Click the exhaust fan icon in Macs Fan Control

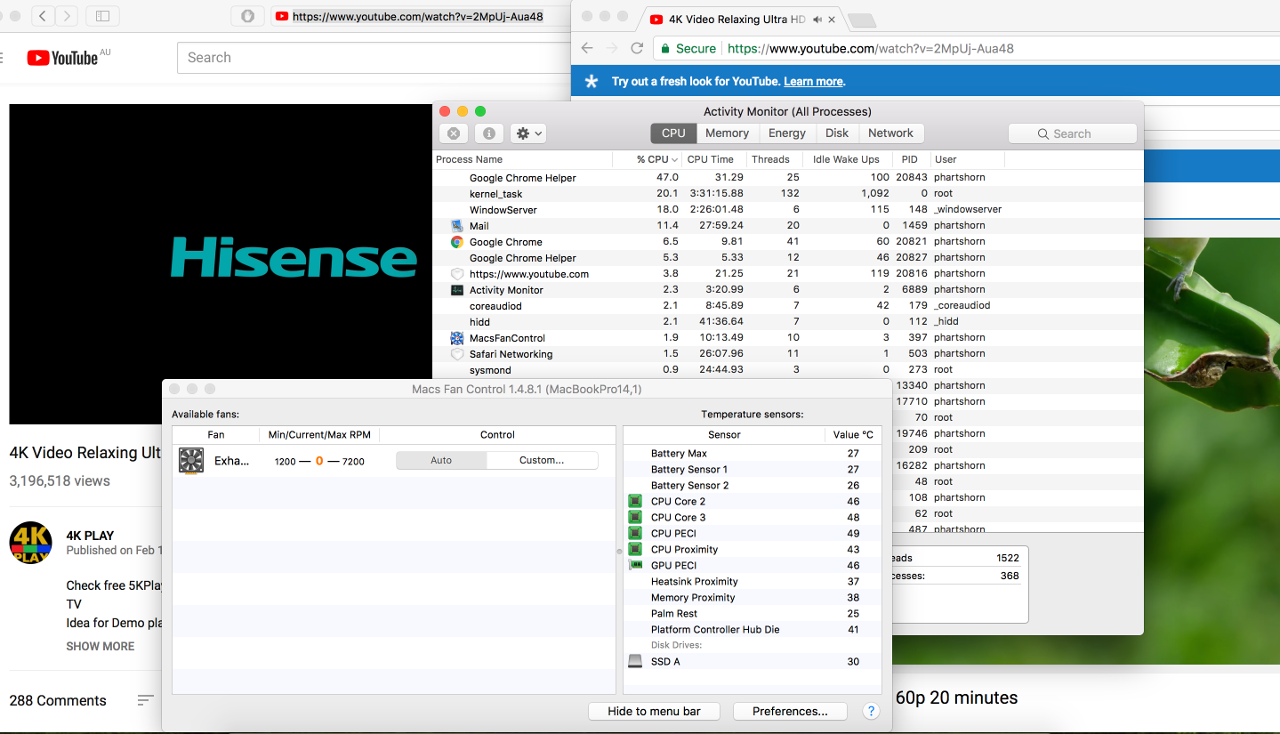click(x=191, y=460)
